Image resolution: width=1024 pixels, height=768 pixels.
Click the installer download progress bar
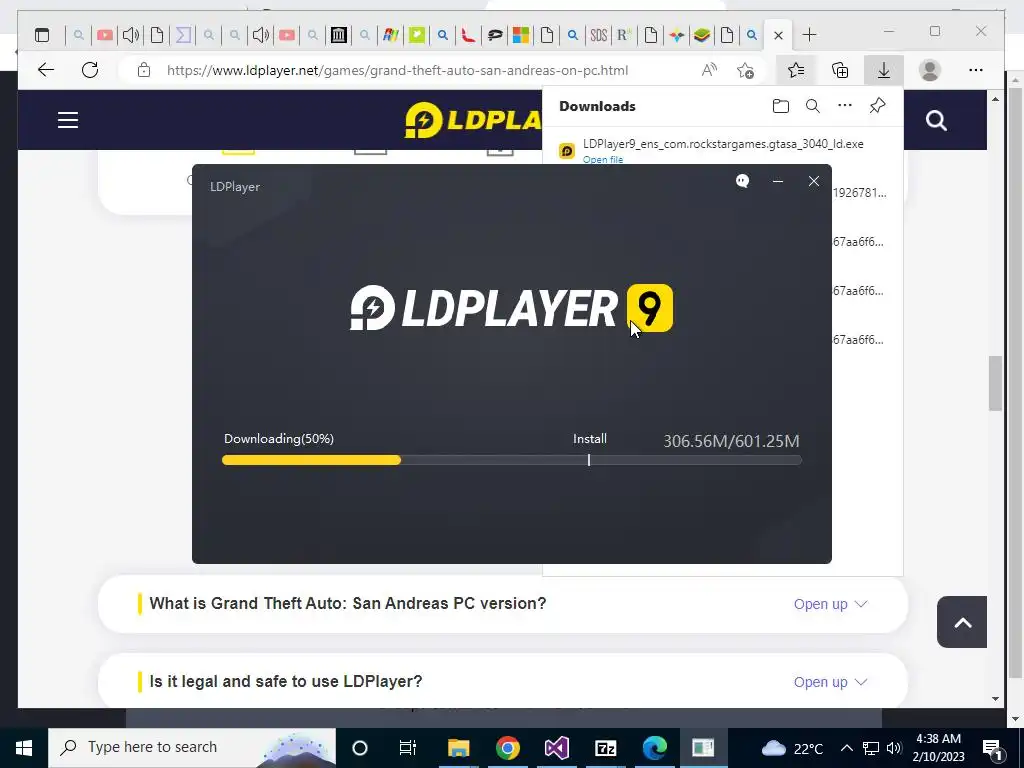pos(511,460)
